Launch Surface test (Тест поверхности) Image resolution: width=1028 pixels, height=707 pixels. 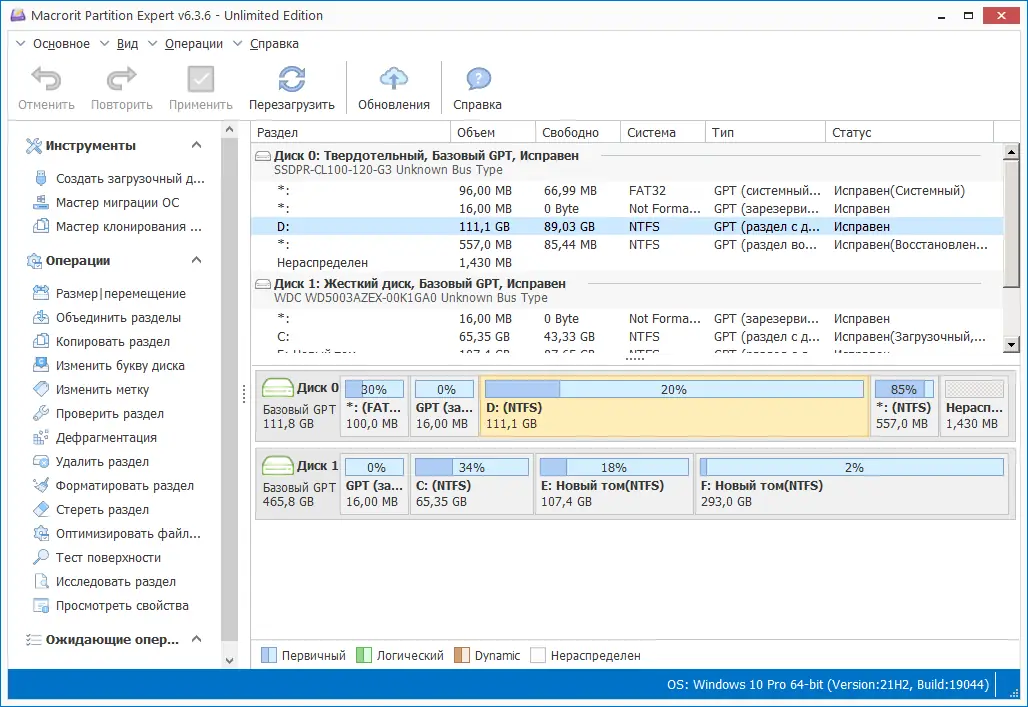click(108, 558)
